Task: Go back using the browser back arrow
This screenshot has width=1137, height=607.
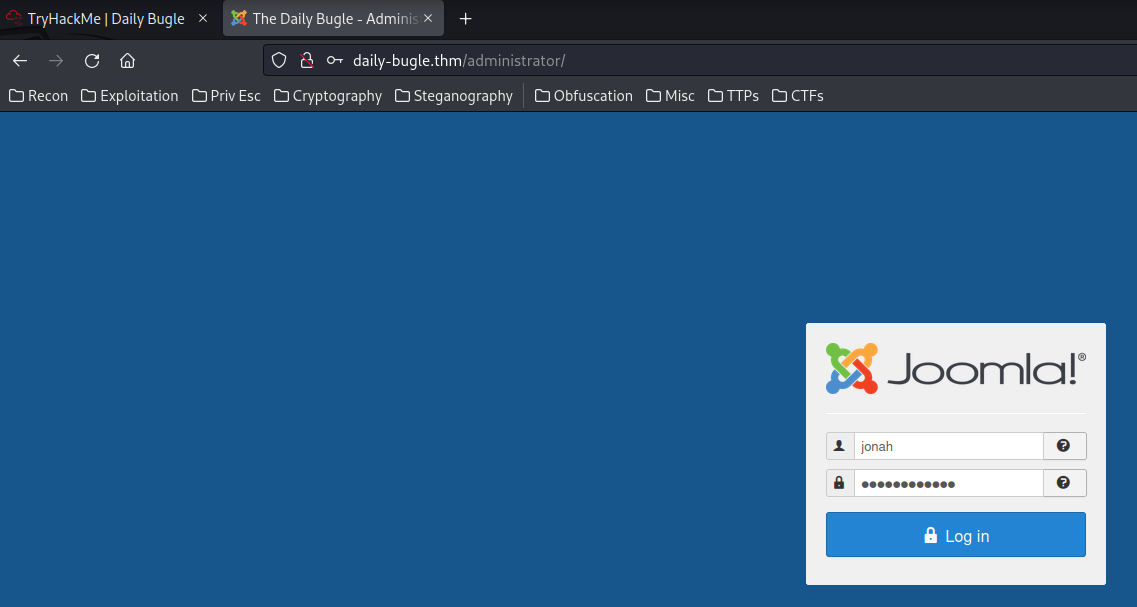Action: point(20,60)
